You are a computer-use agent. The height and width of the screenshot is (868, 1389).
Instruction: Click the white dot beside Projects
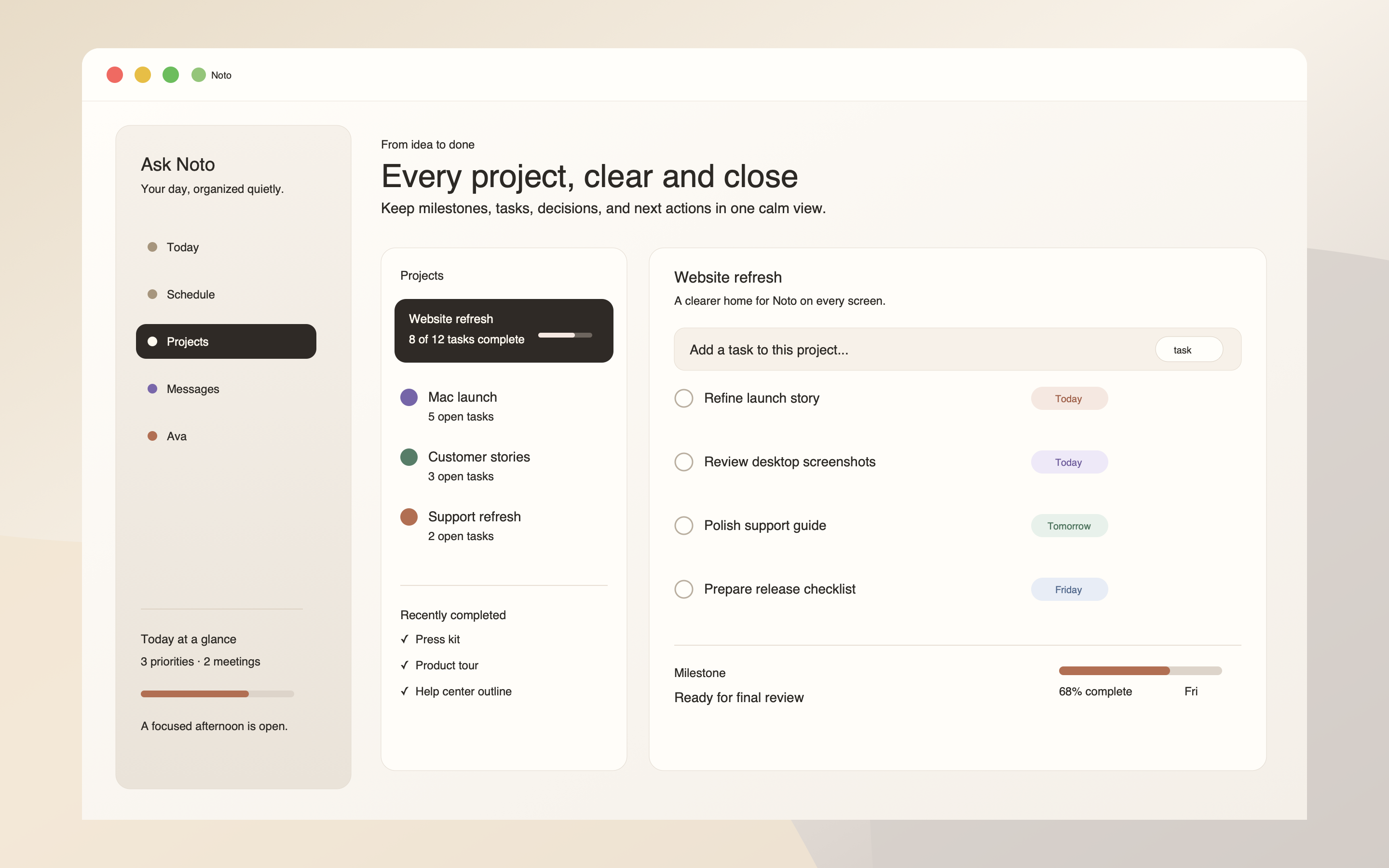point(152,341)
